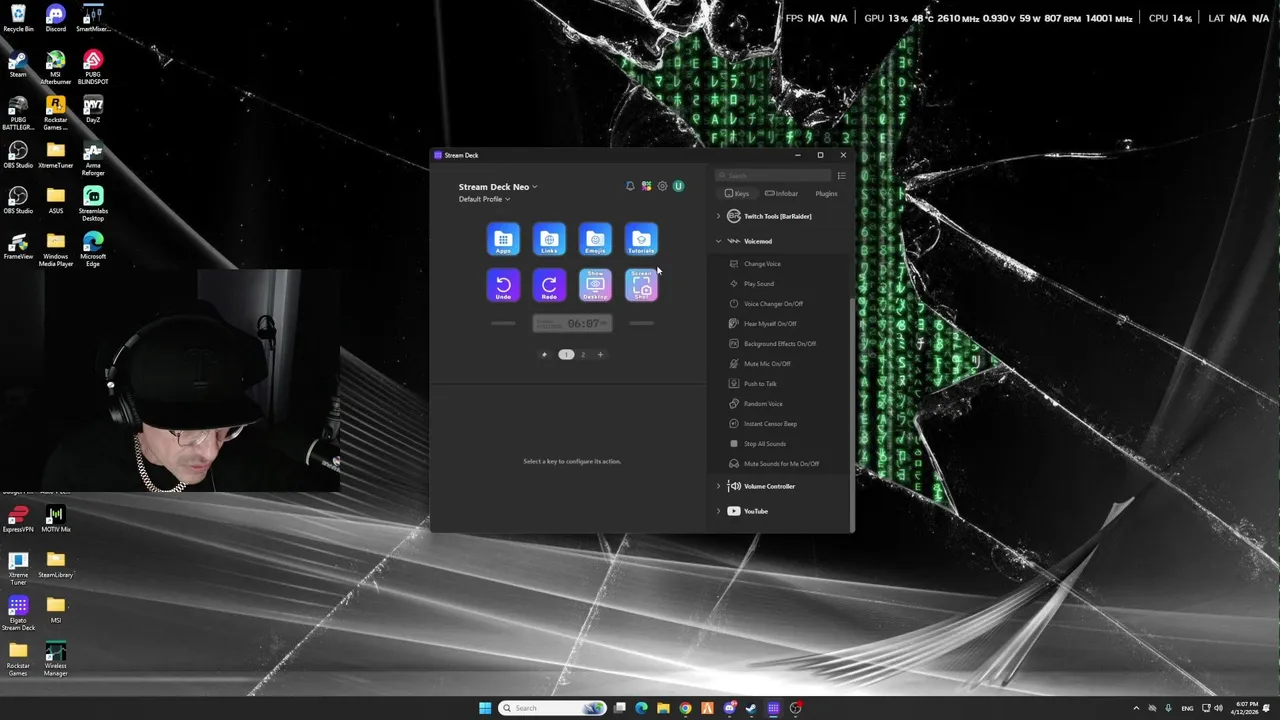1280x720 pixels.
Task: Open the user account avatar
Action: (678, 186)
